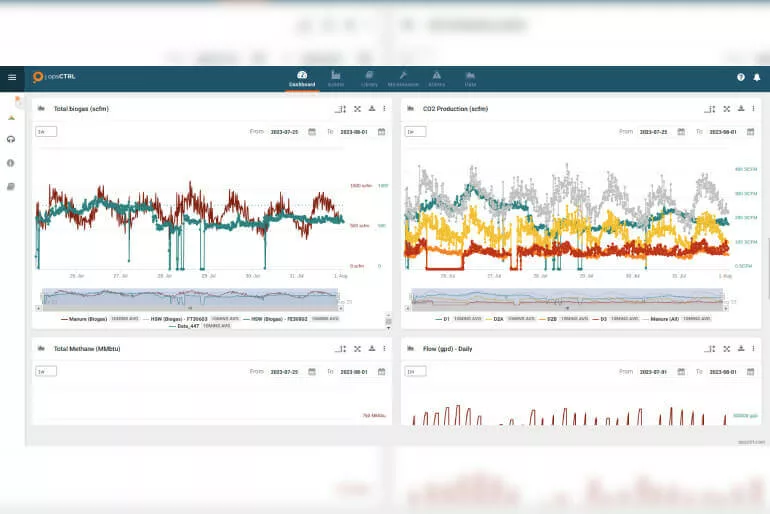
Task: Go to the warning-triangle Alerts tab
Action: pos(437,79)
